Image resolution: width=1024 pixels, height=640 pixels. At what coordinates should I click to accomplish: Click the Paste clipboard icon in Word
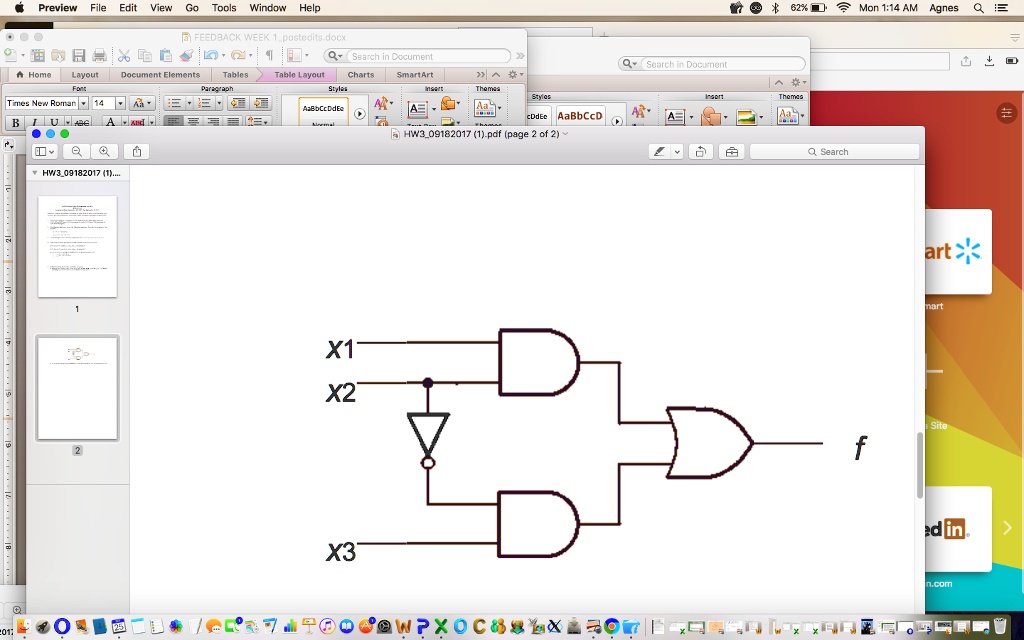pos(165,56)
